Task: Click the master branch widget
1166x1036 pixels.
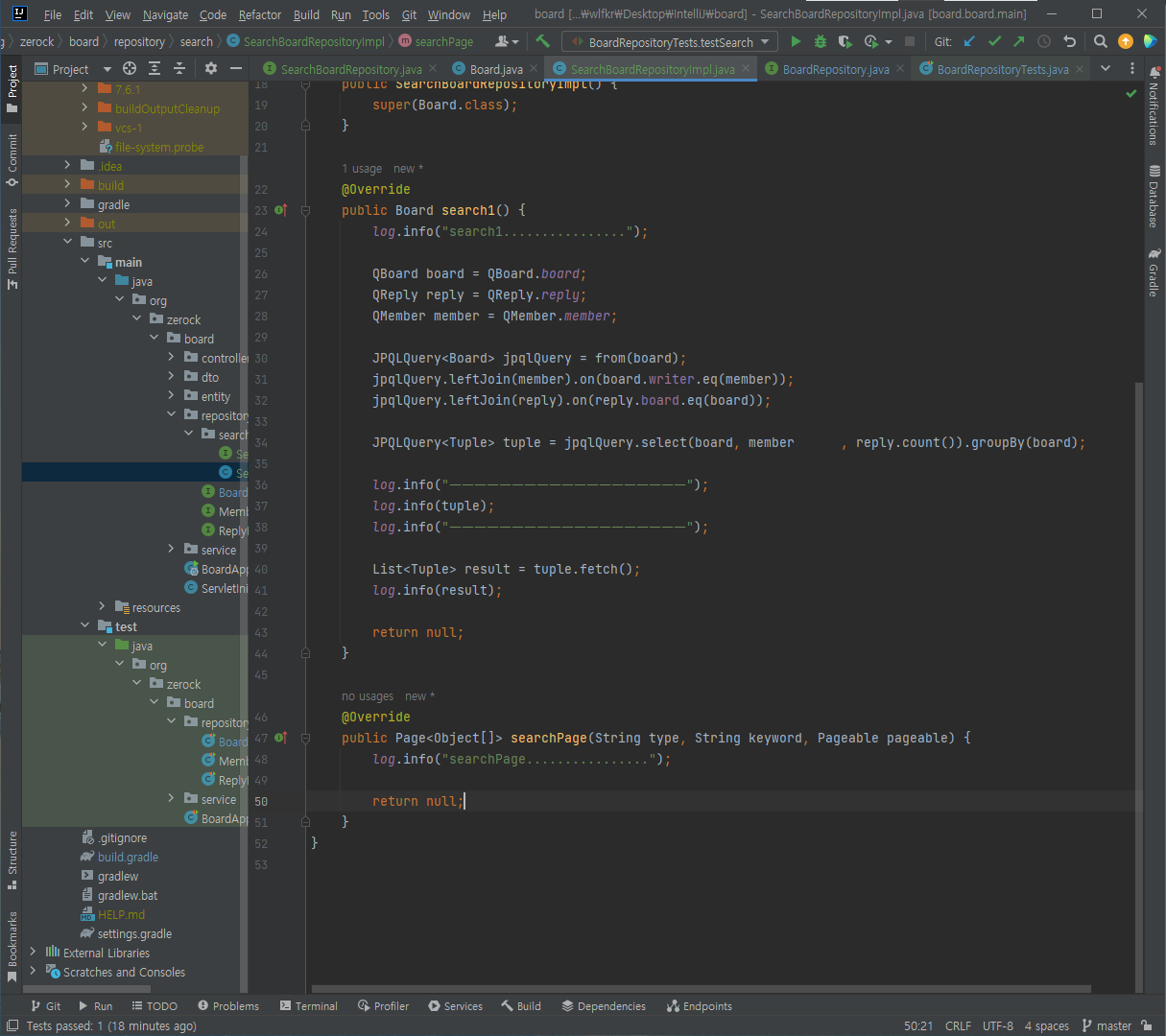Action: (x=1107, y=1025)
